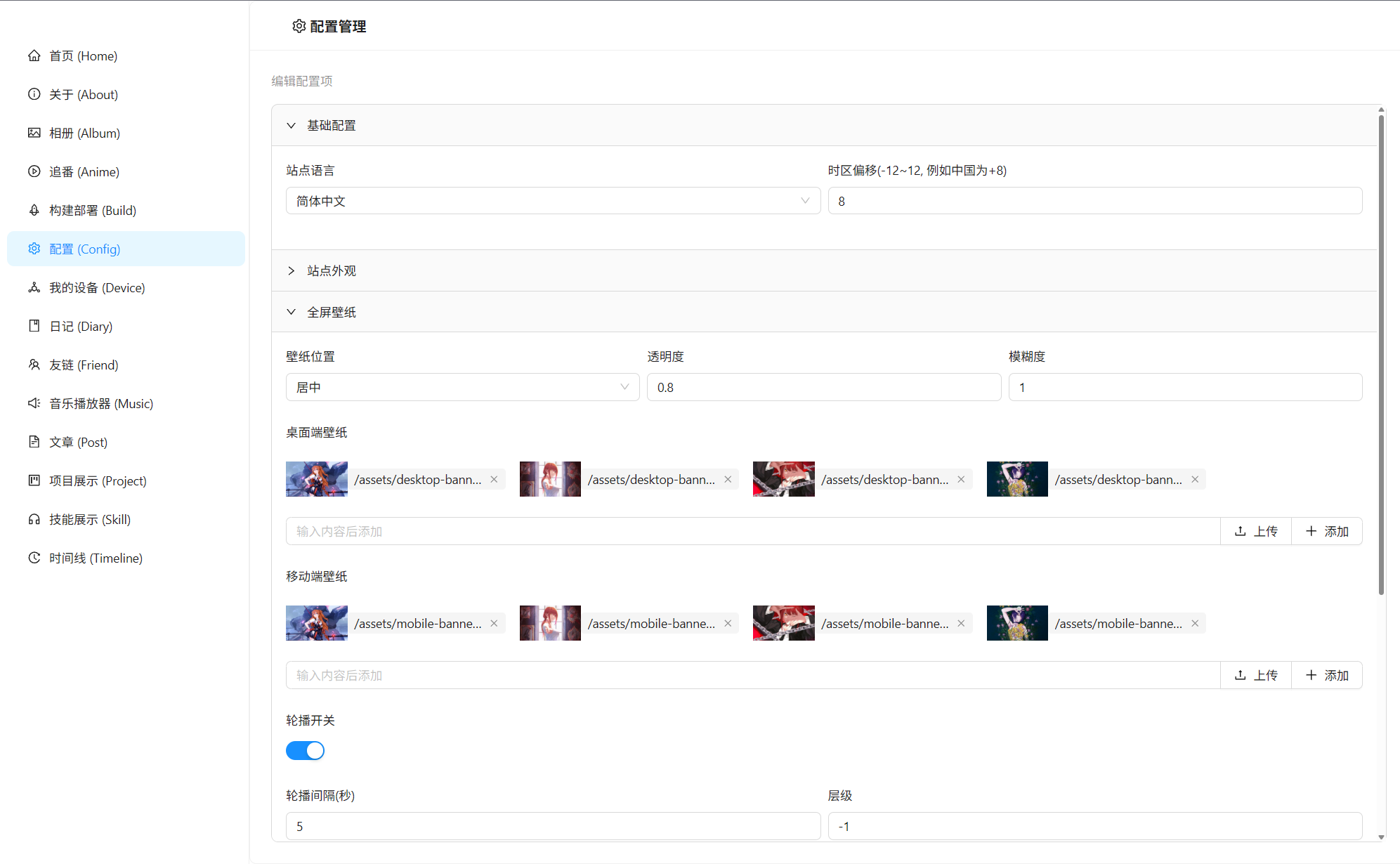The width and height of the screenshot is (1400, 864).
Task: Click the fourth desktop wallpaper thumbnail
Action: (x=1017, y=479)
